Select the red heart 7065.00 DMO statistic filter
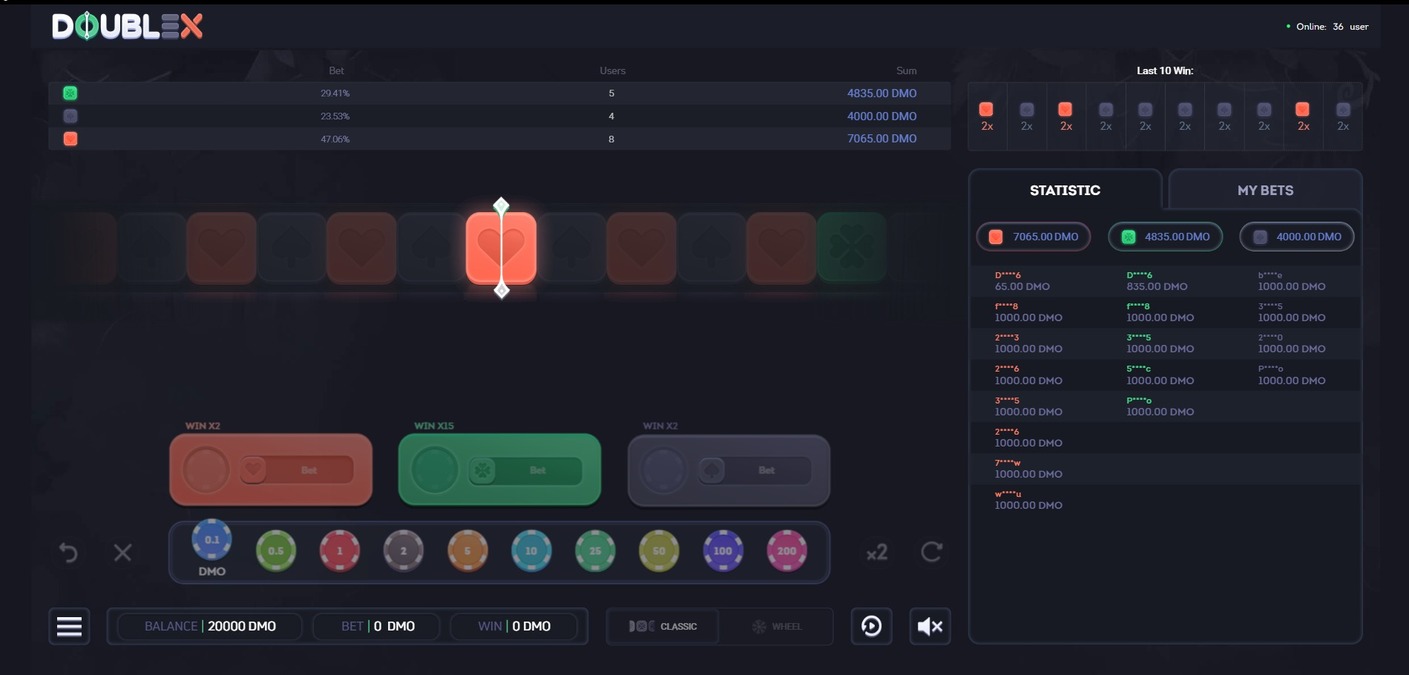Viewport: 1409px width, 675px height. click(1032, 236)
